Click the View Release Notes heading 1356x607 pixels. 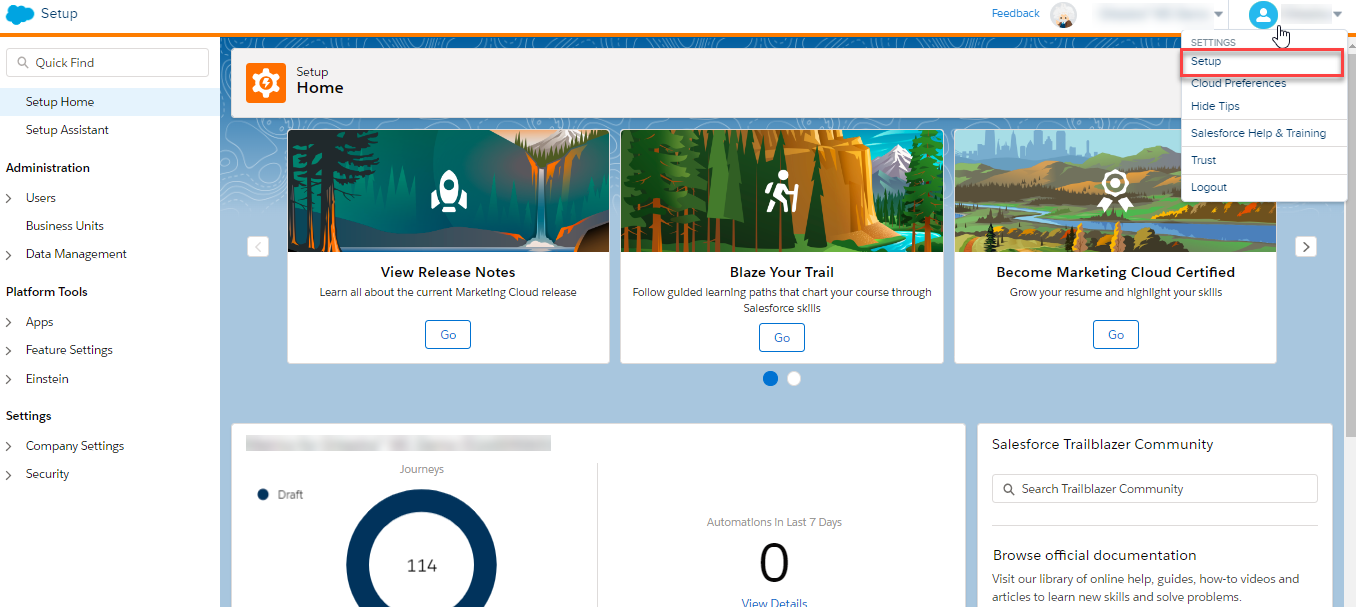pyautogui.click(x=448, y=272)
